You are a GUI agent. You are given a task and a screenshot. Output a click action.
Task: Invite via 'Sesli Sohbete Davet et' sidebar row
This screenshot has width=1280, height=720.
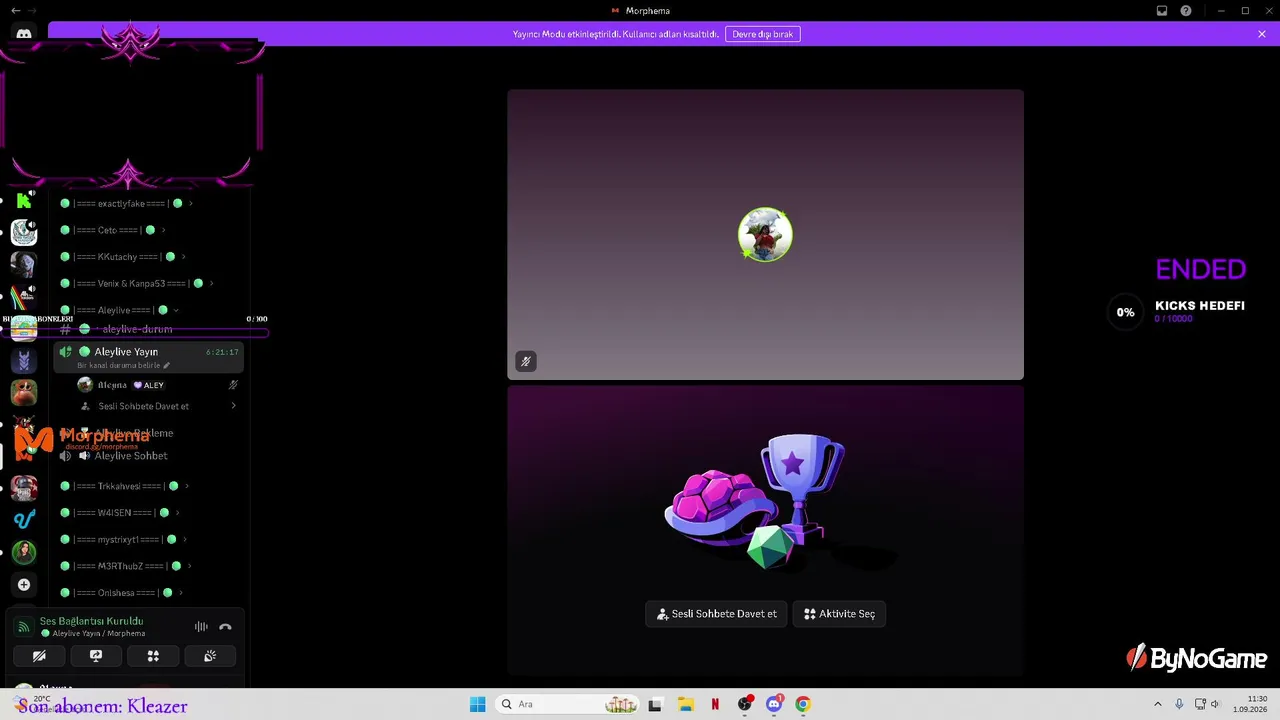coord(158,406)
